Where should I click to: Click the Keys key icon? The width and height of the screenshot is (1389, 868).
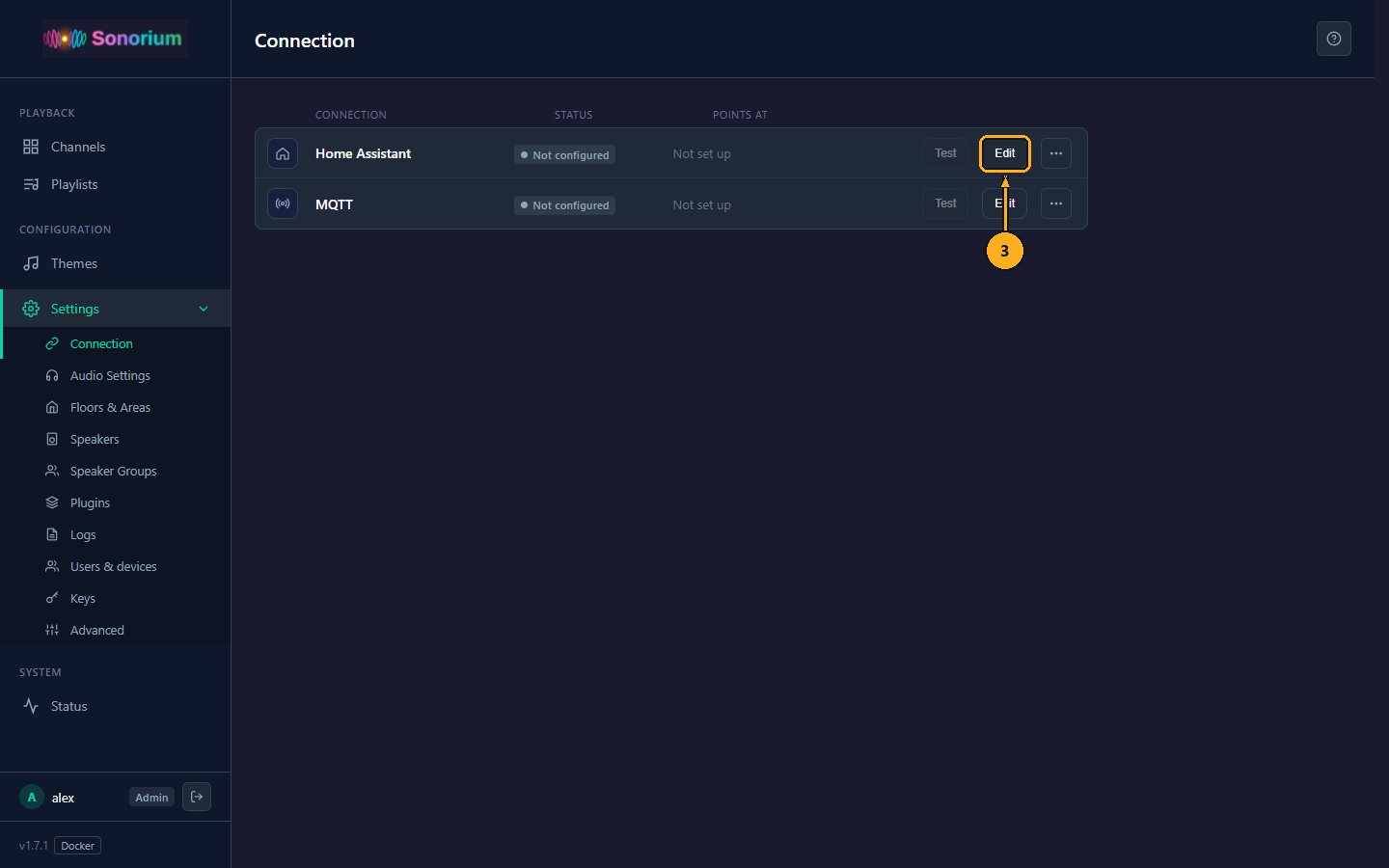52,598
